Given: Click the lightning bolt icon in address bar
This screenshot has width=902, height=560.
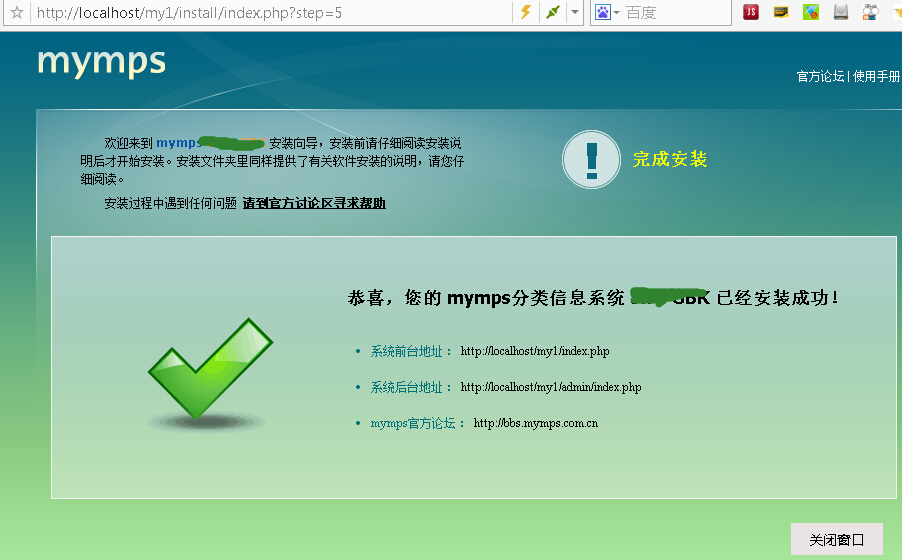Looking at the screenshot, I should [x=525, y=13].
